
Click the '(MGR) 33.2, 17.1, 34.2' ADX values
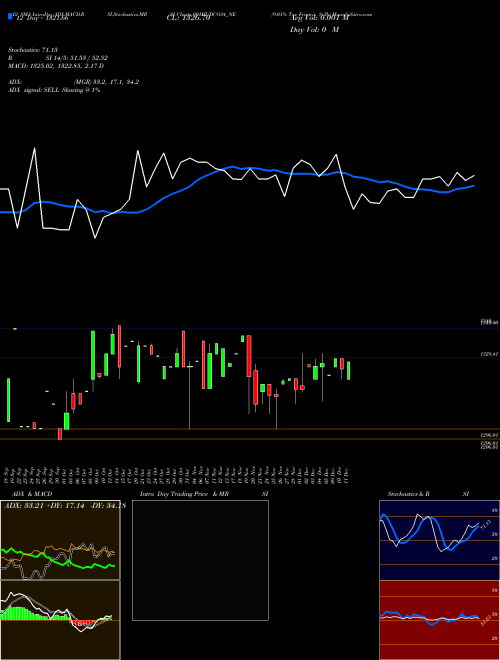106,82
